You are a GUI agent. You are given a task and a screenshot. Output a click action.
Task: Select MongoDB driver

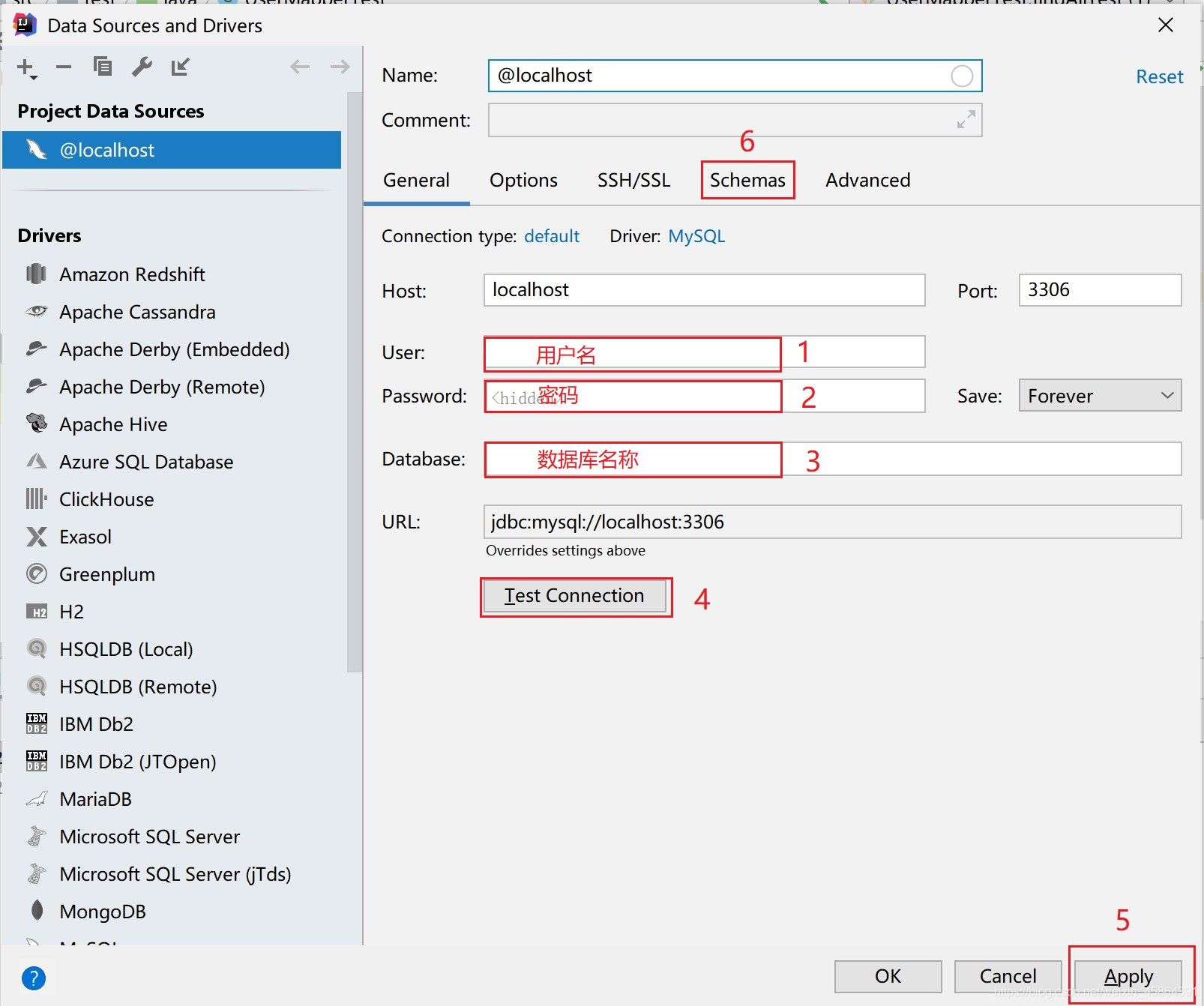point(172,912)
